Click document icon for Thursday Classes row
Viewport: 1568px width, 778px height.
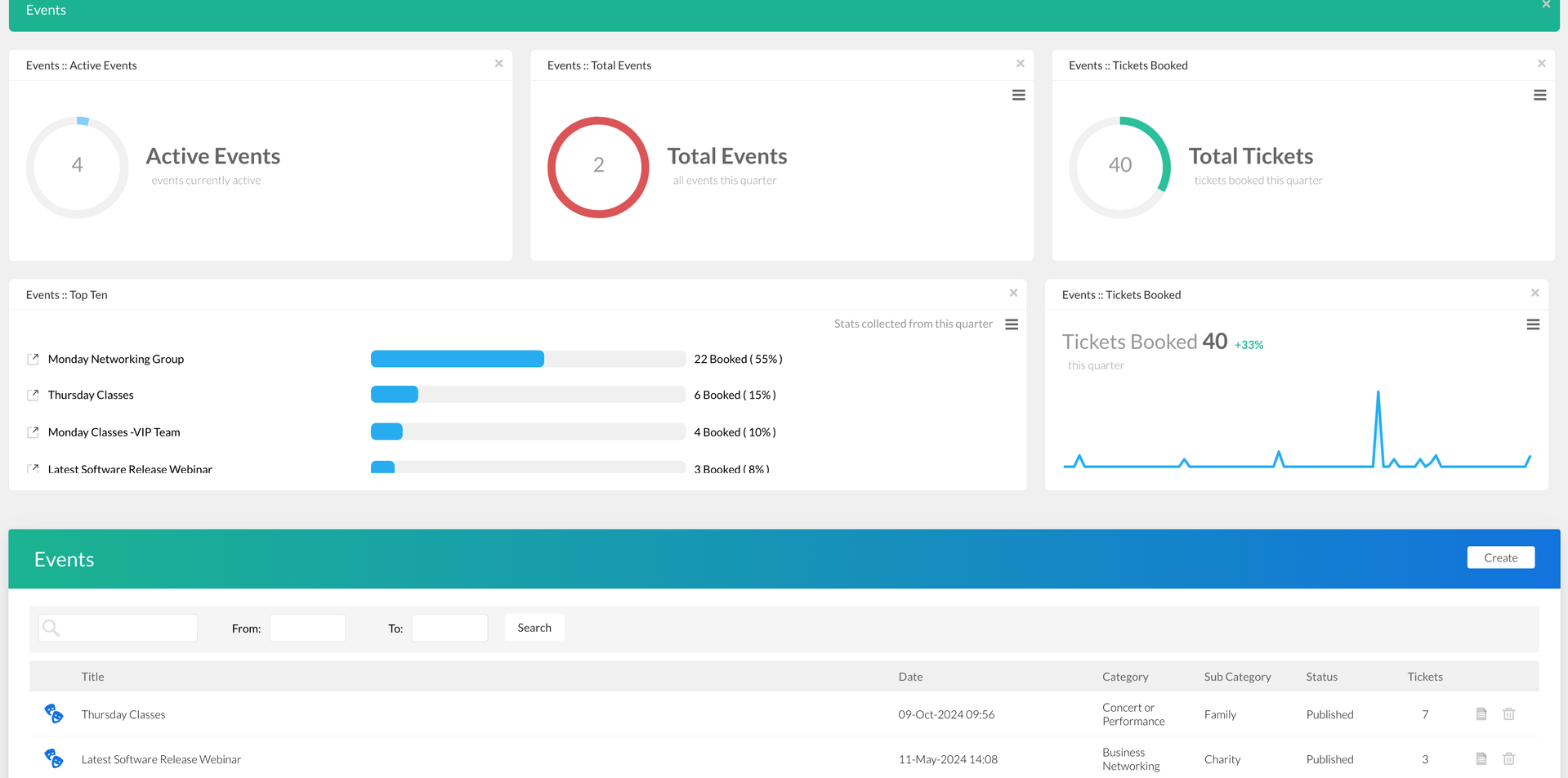click(1481, 713)
